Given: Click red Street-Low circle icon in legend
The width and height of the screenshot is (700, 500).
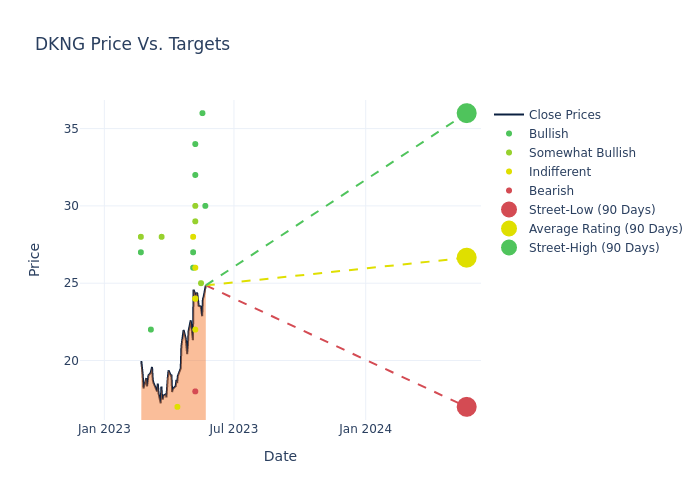Looking at the screenshot, I should 509,210.
